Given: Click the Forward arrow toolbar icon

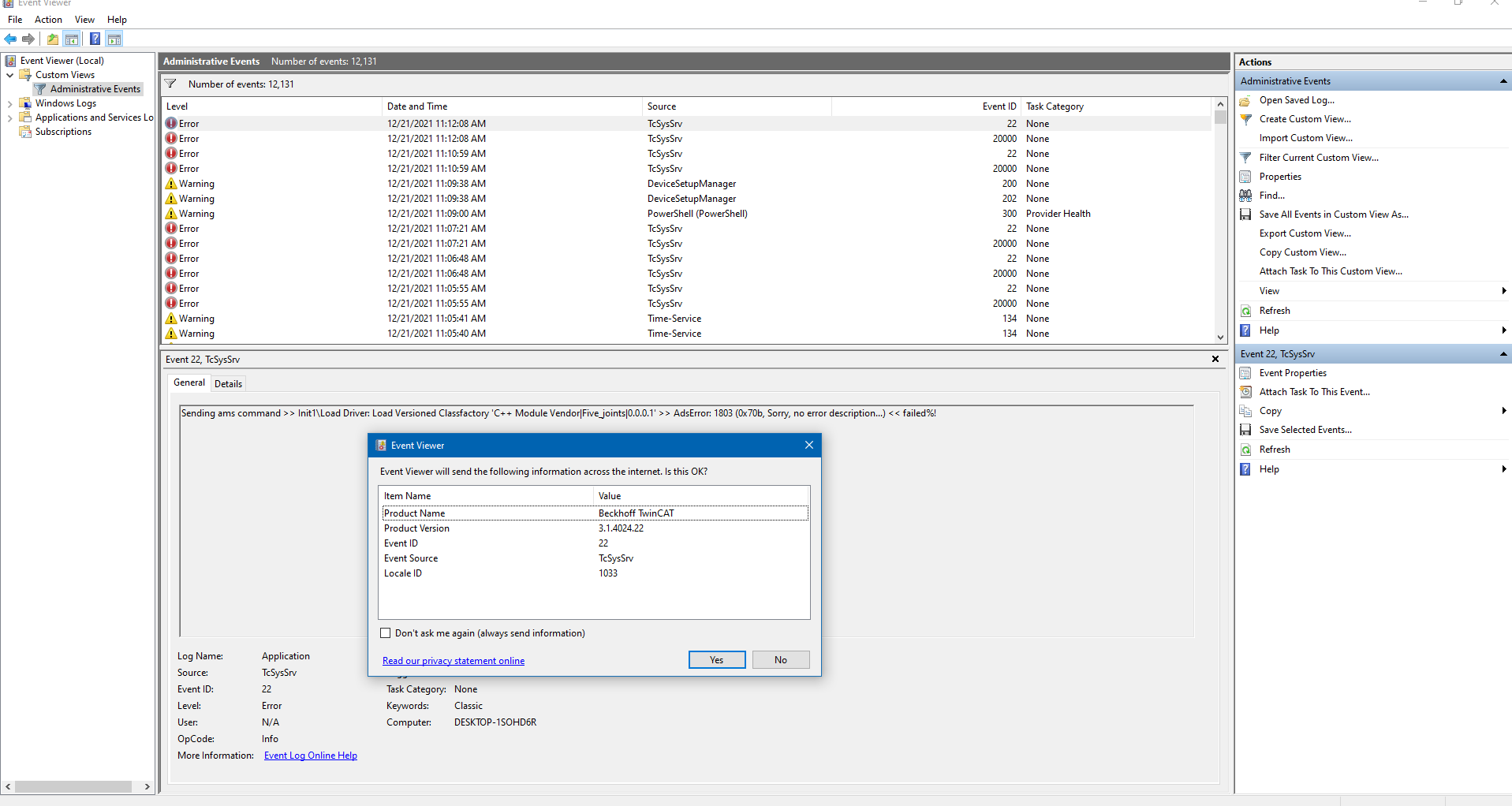Looking at the screenshot, I should click(28, 39).
